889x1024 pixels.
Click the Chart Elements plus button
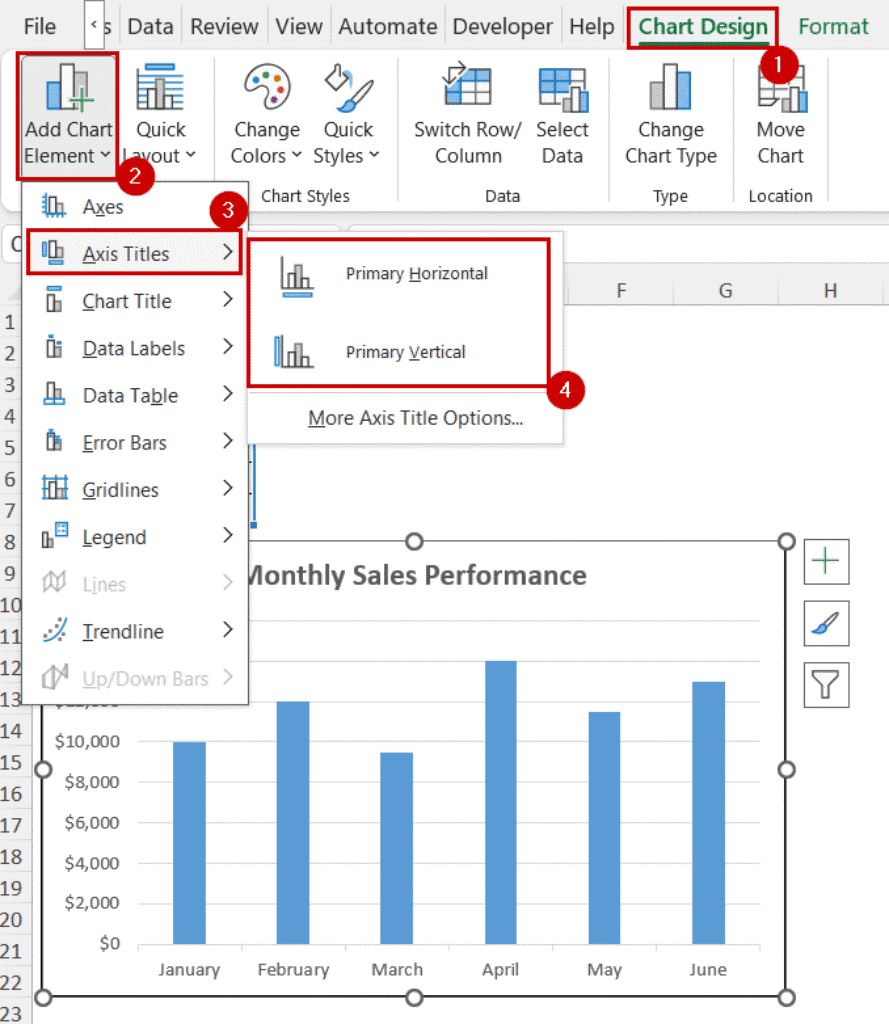click(x=826, y=562)
